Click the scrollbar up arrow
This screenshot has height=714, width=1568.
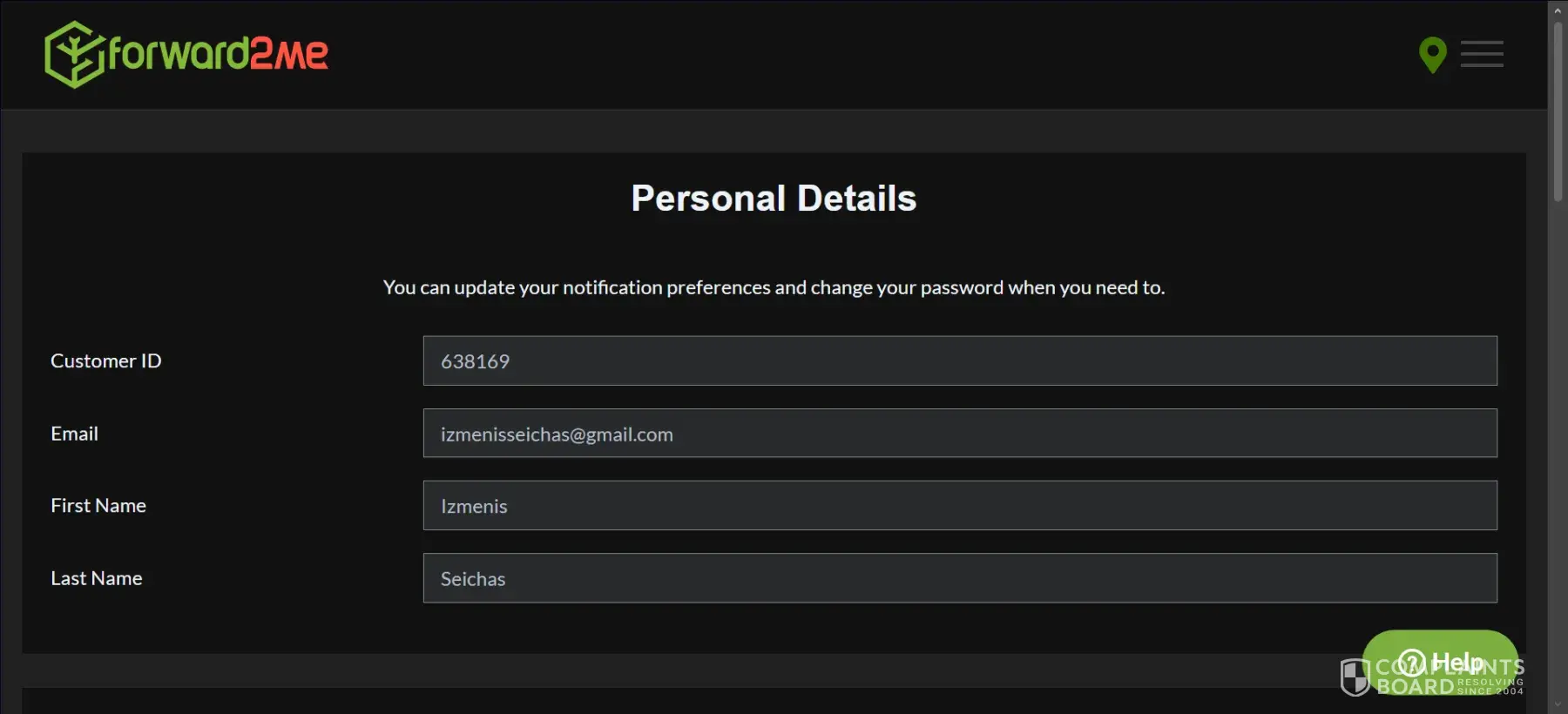[x=1558, y=10]
